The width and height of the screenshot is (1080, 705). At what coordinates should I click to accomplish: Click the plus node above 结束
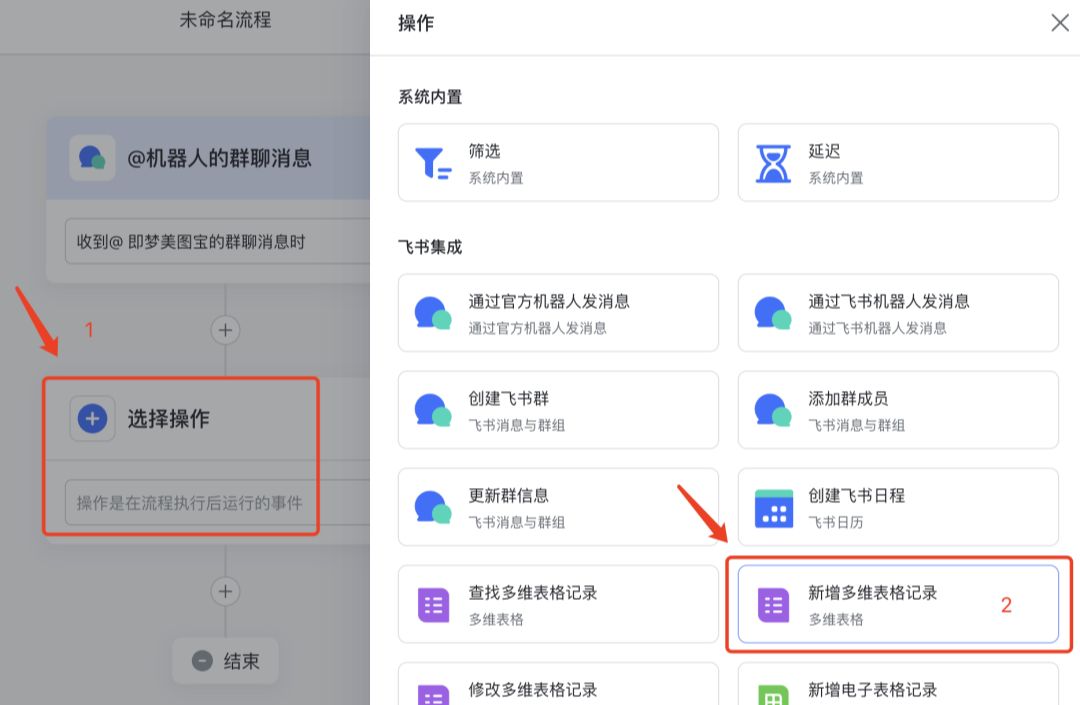click(225, 592)
